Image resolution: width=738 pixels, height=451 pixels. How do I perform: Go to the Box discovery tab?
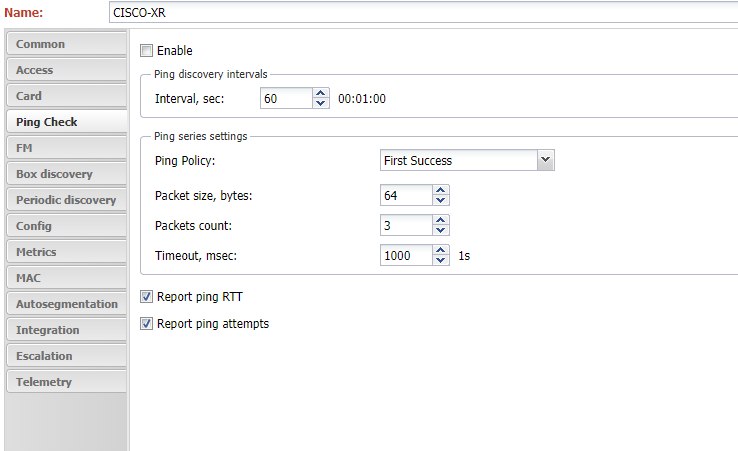coord(66,174)
